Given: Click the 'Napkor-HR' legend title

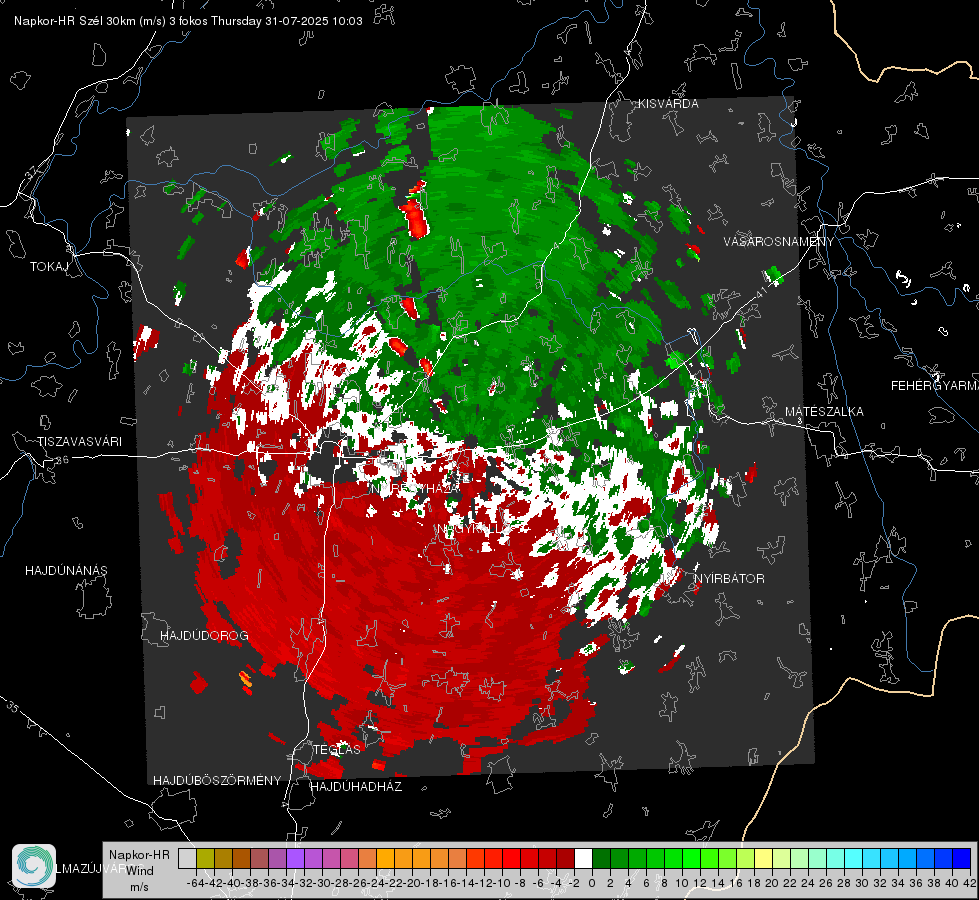Looking at the screenshot, I should [139, 855].
